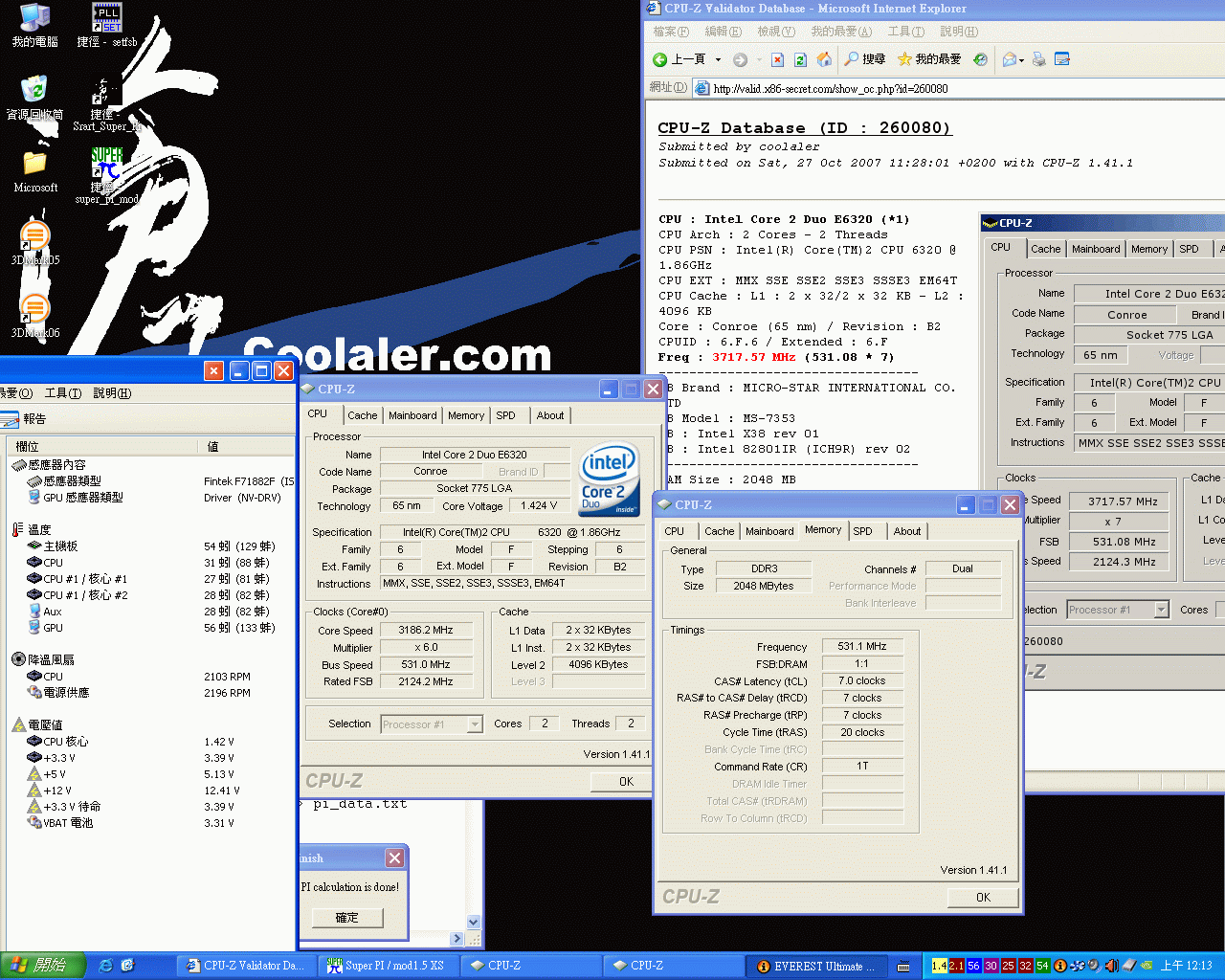The width and height of the screenshot is (1225, 980).
Task: Switch to SPD tab in CPU-Z Memory window
Action: coord(863,531)
